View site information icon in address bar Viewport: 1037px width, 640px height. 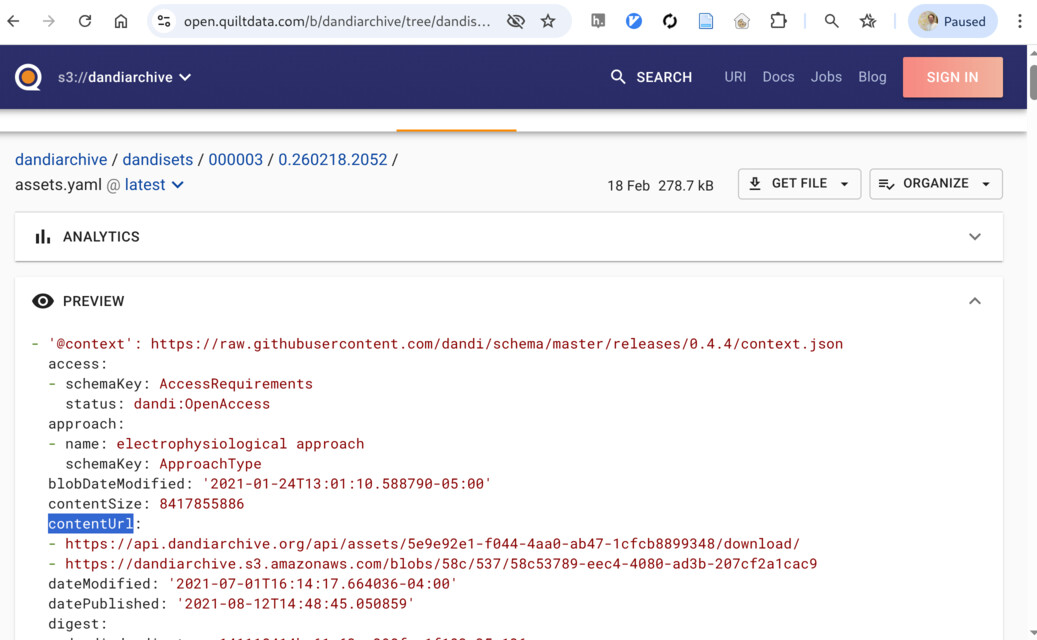click(164, 21)
